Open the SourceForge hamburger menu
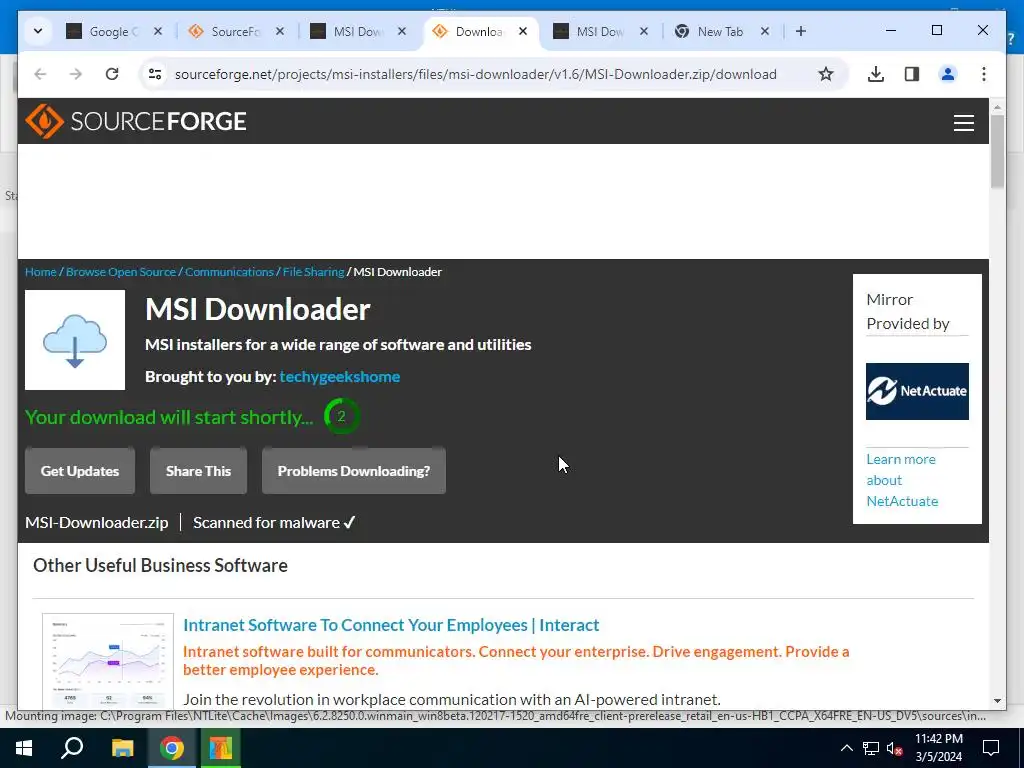Viewport: 1024px width, 768px height. pyautogui.click(x=963, y=123)
